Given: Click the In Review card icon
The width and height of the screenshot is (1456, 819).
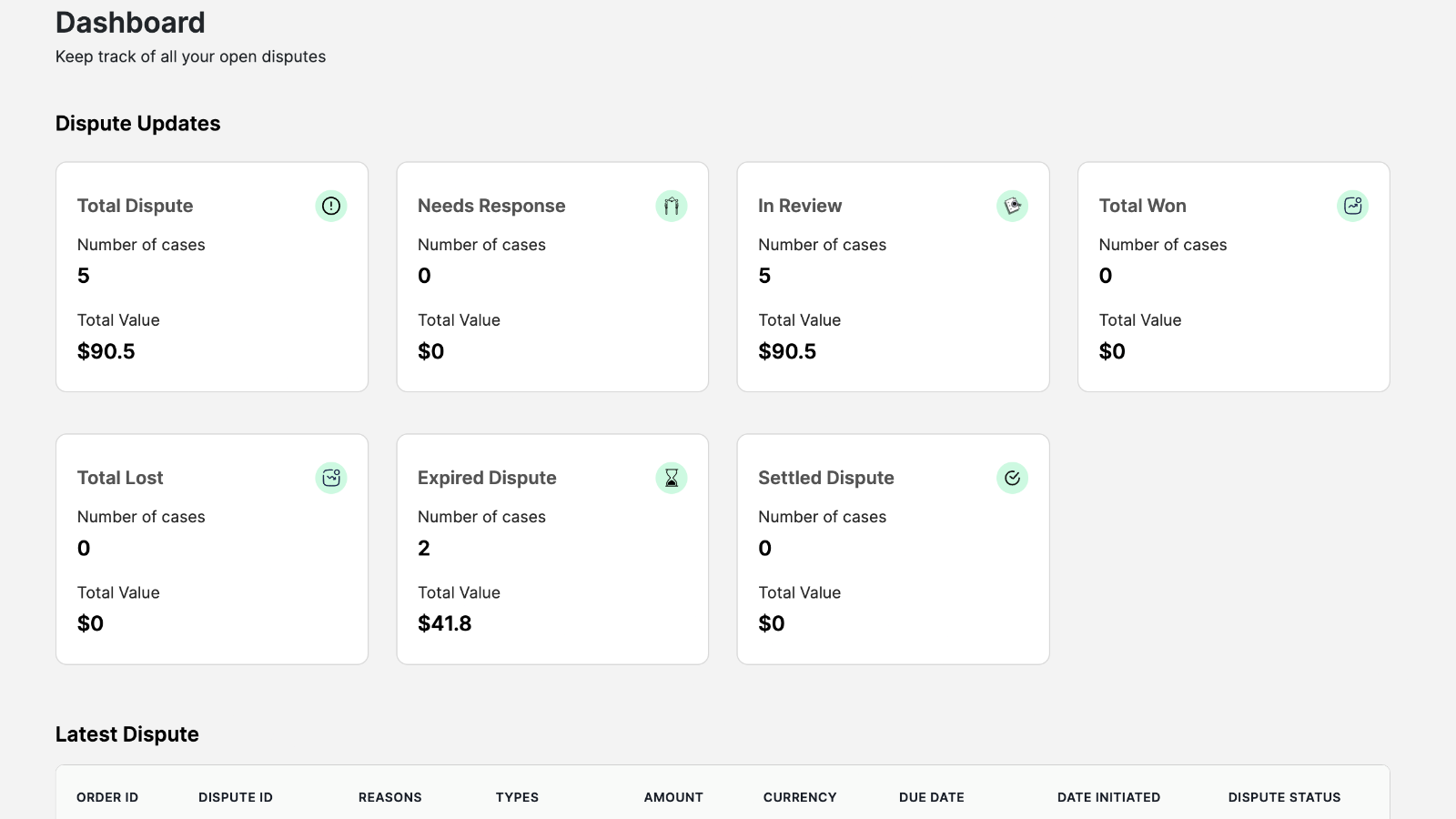Looking at the screenshot, I should 1012,206.
